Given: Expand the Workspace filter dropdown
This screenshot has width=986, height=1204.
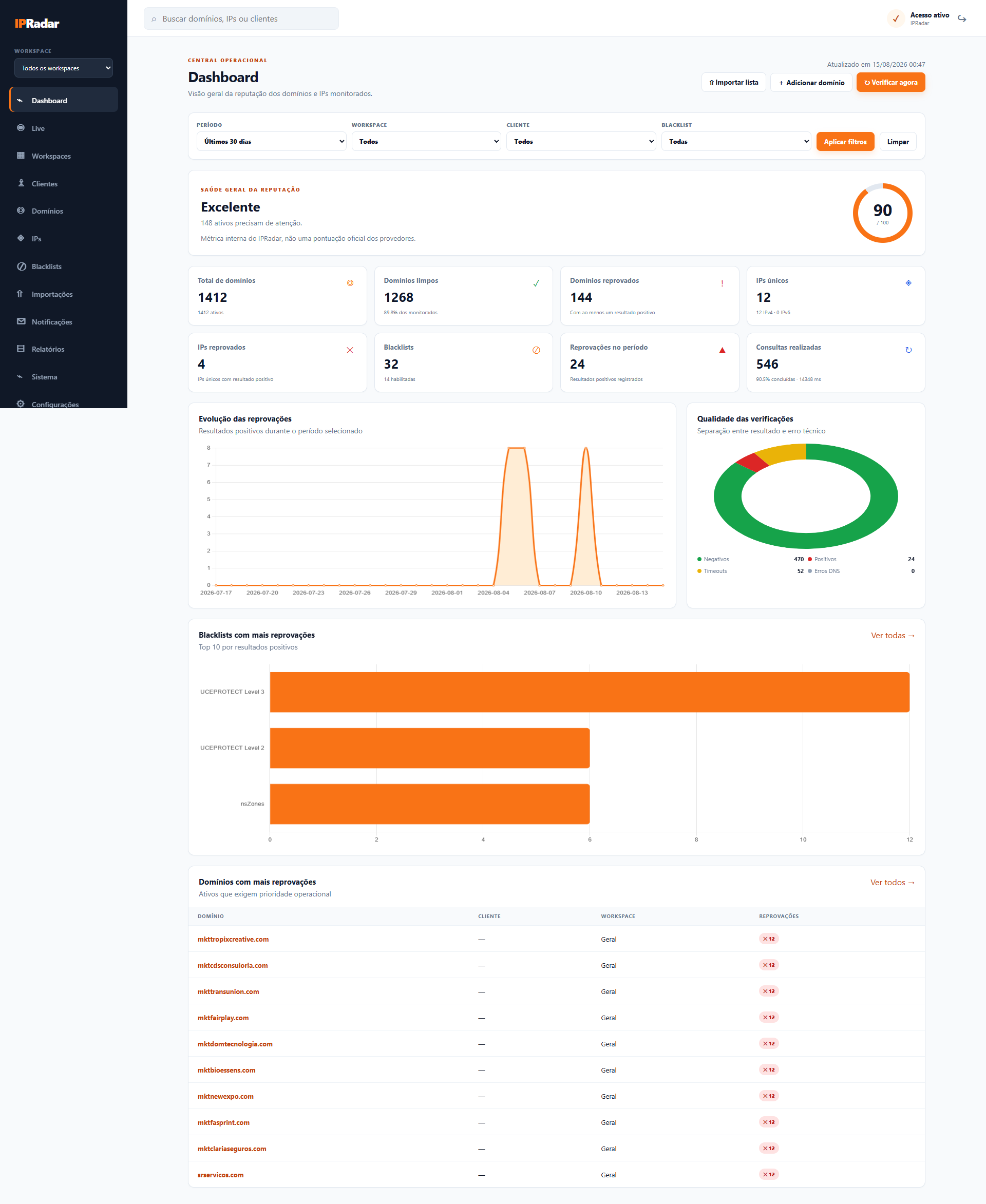Looking at the screenshot, I should [426, 141].
